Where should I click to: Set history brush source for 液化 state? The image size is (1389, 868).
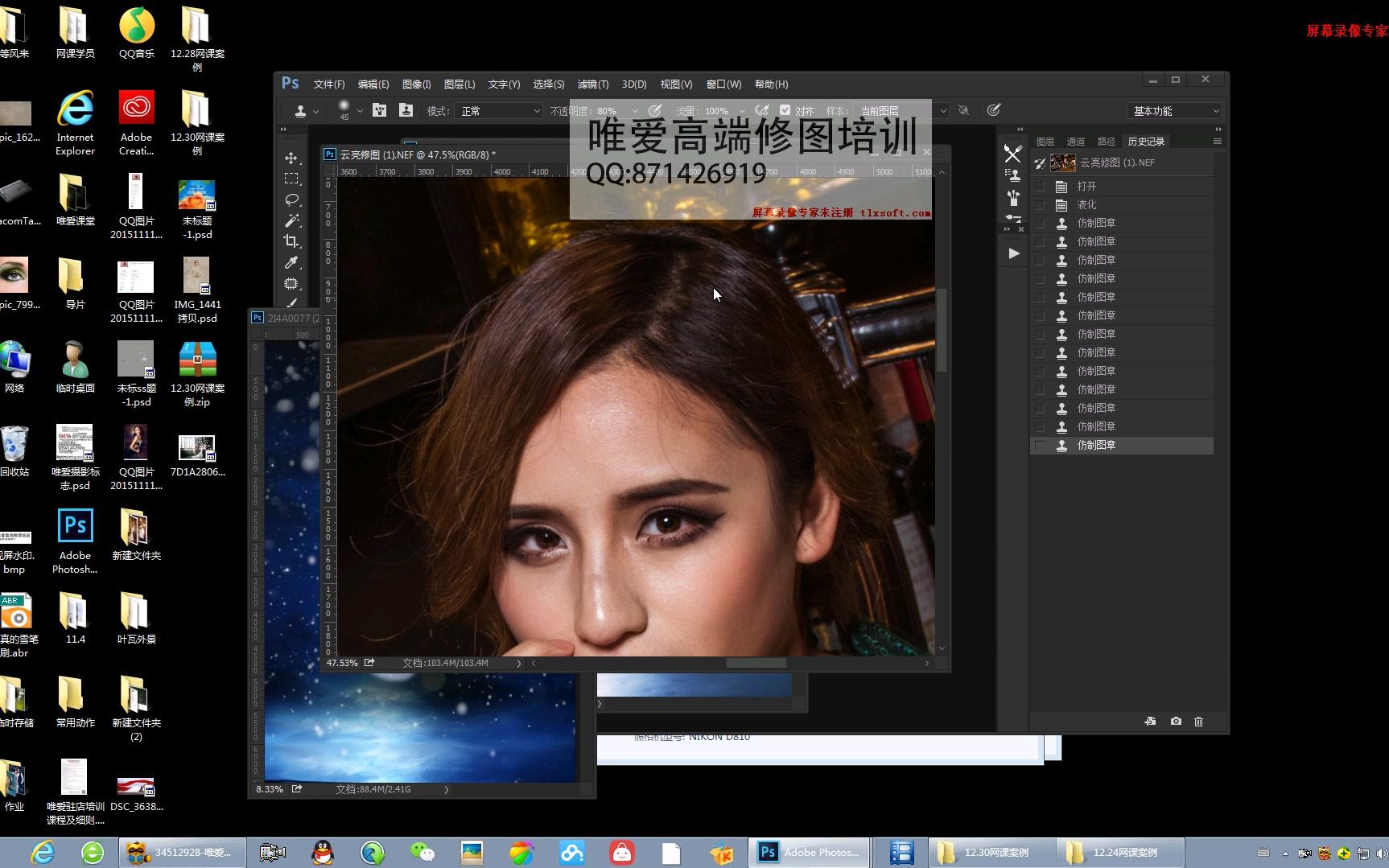1040,204
